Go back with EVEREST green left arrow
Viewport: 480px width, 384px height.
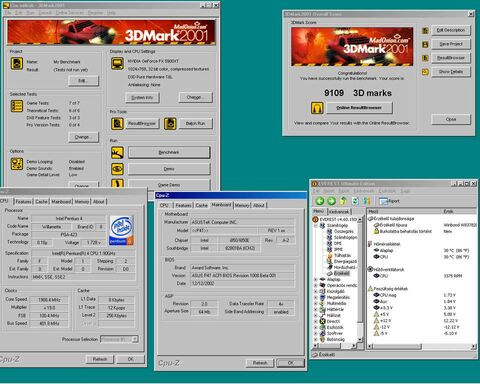320,201
